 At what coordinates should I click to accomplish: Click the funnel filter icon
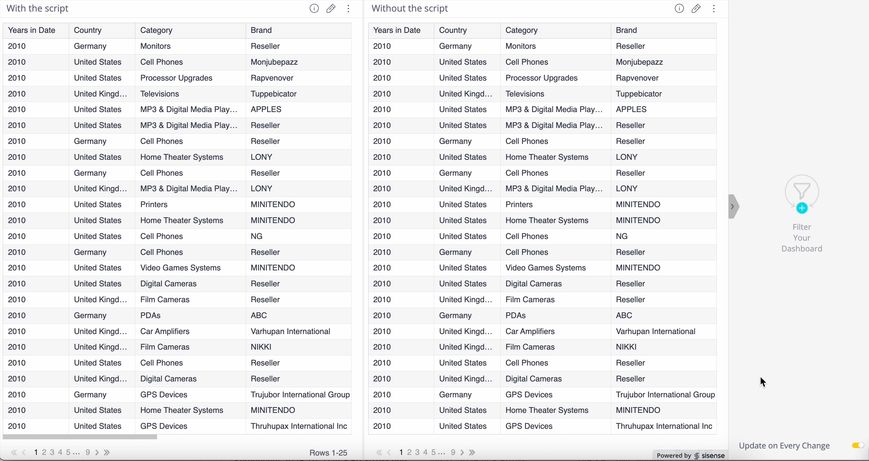[x=801, y=192]
